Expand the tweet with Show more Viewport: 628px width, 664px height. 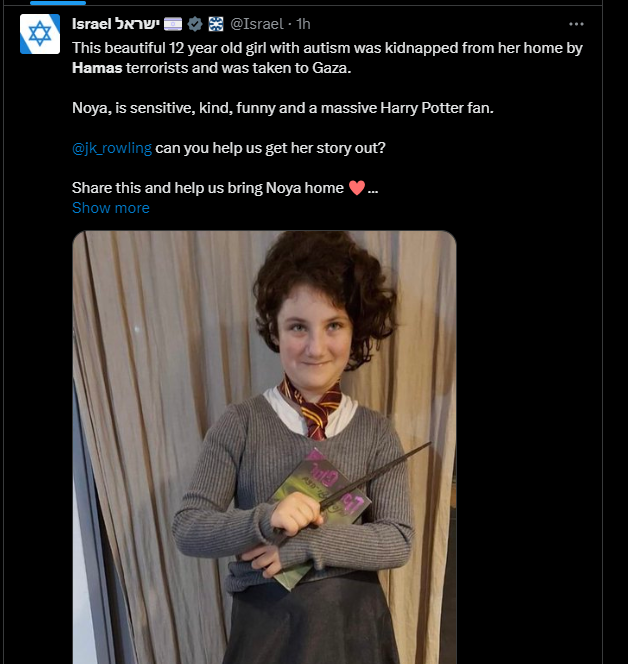pos(111,208)
